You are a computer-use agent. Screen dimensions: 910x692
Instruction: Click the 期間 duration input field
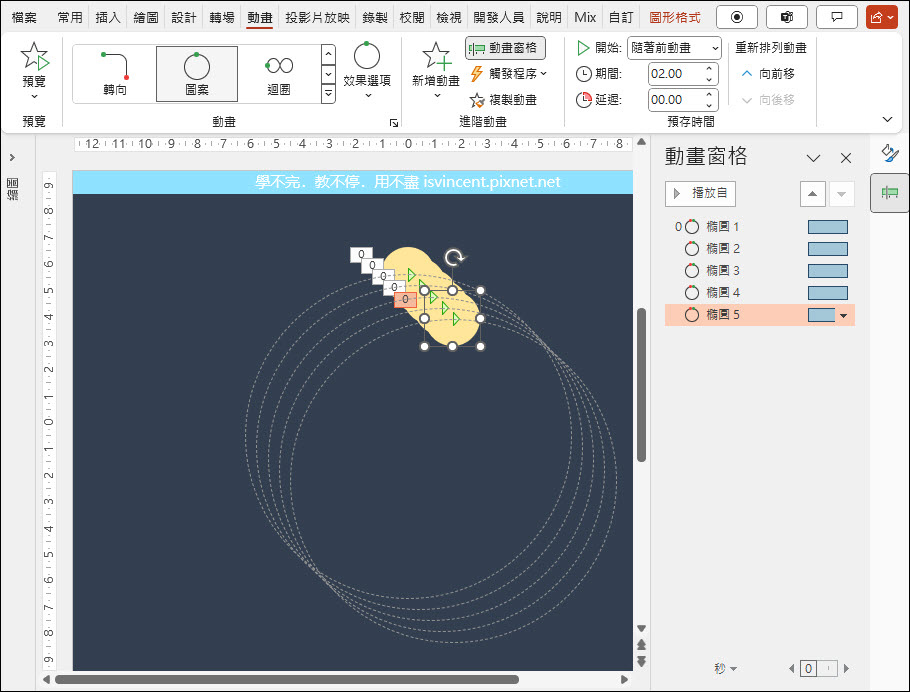tap(676, 74)
